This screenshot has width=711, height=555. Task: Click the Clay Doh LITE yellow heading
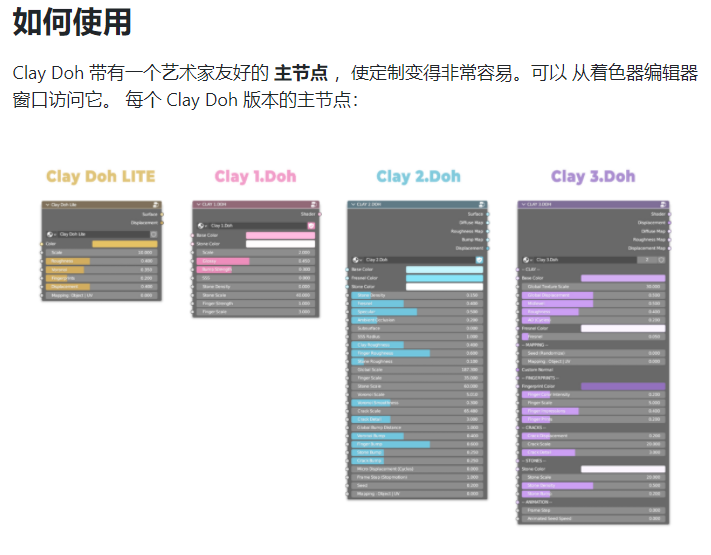101,177
